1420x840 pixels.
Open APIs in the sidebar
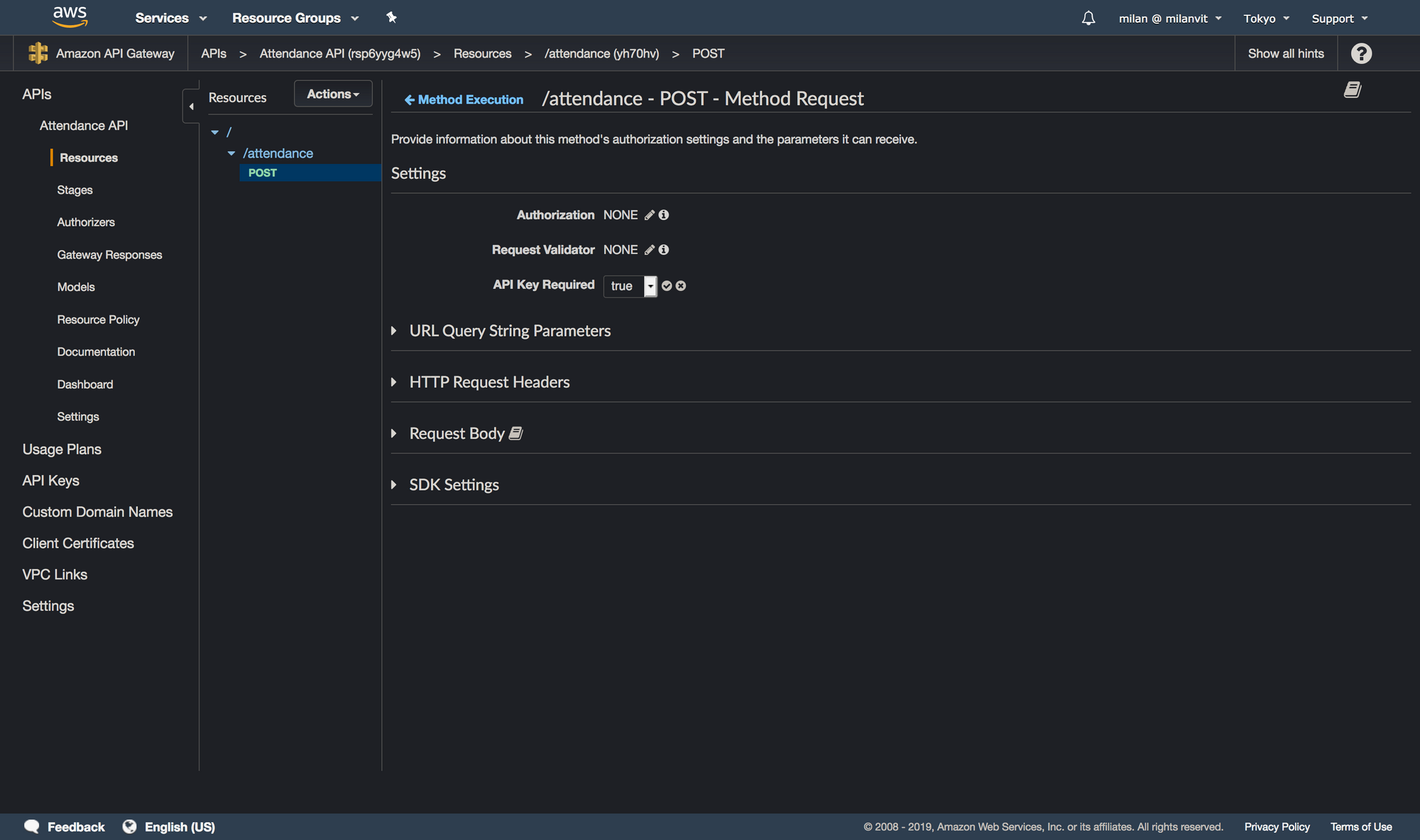click(37, 94)
